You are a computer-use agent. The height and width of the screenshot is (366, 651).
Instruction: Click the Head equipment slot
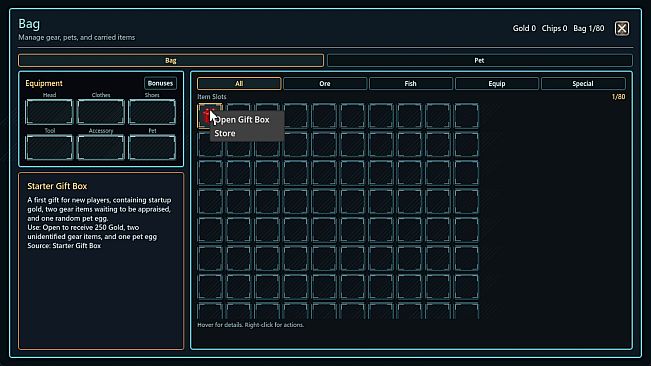coord(49,112)
